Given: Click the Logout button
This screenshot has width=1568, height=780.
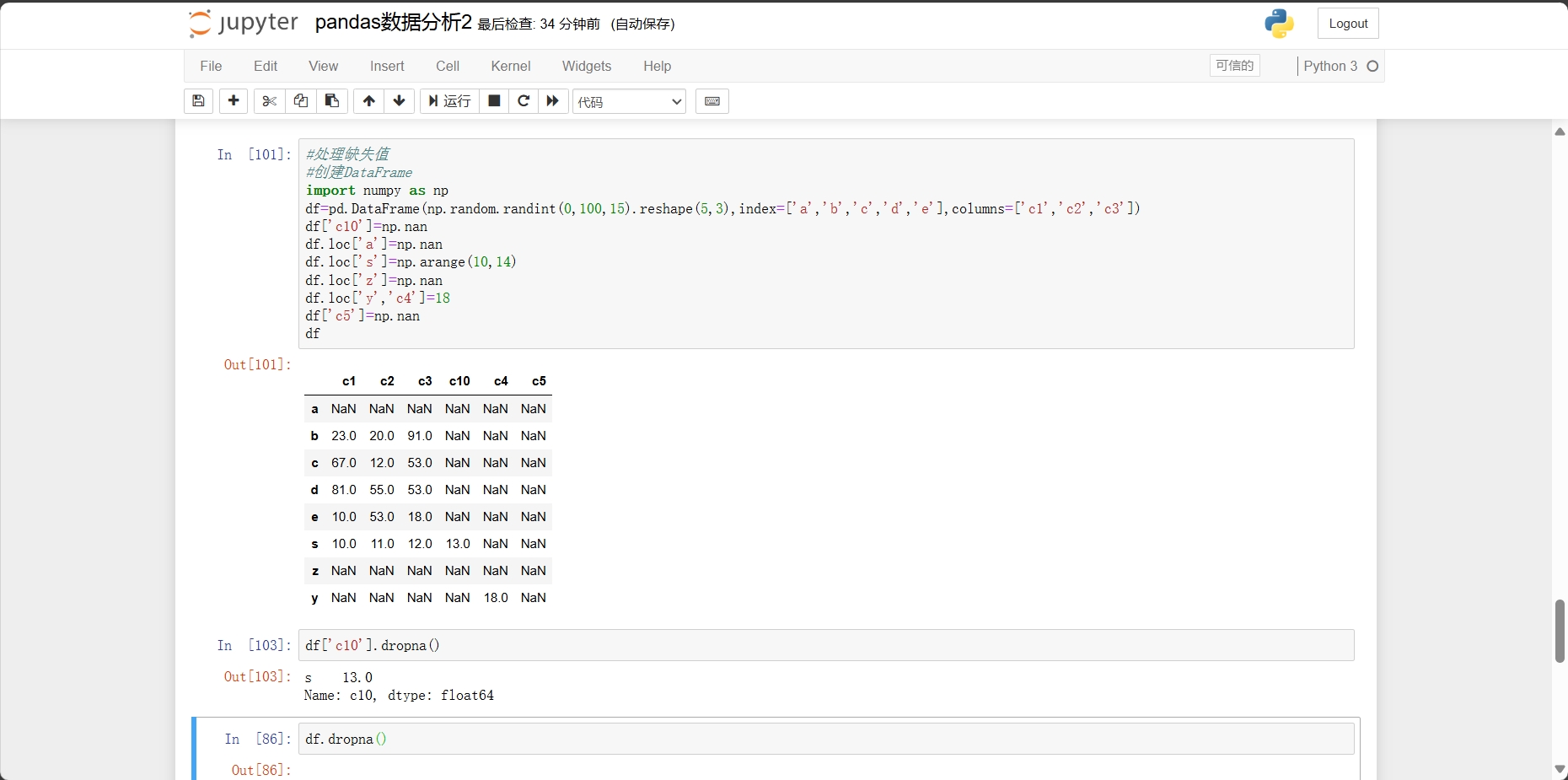Looking at the screenshot, I should tap(1348, 24).
